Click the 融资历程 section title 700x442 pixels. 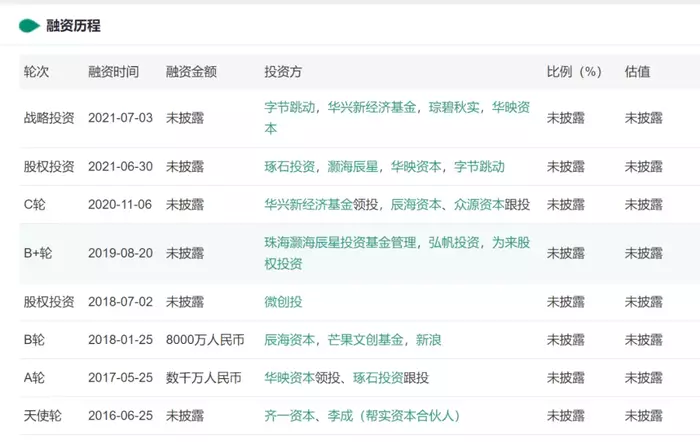pos(73,26)
